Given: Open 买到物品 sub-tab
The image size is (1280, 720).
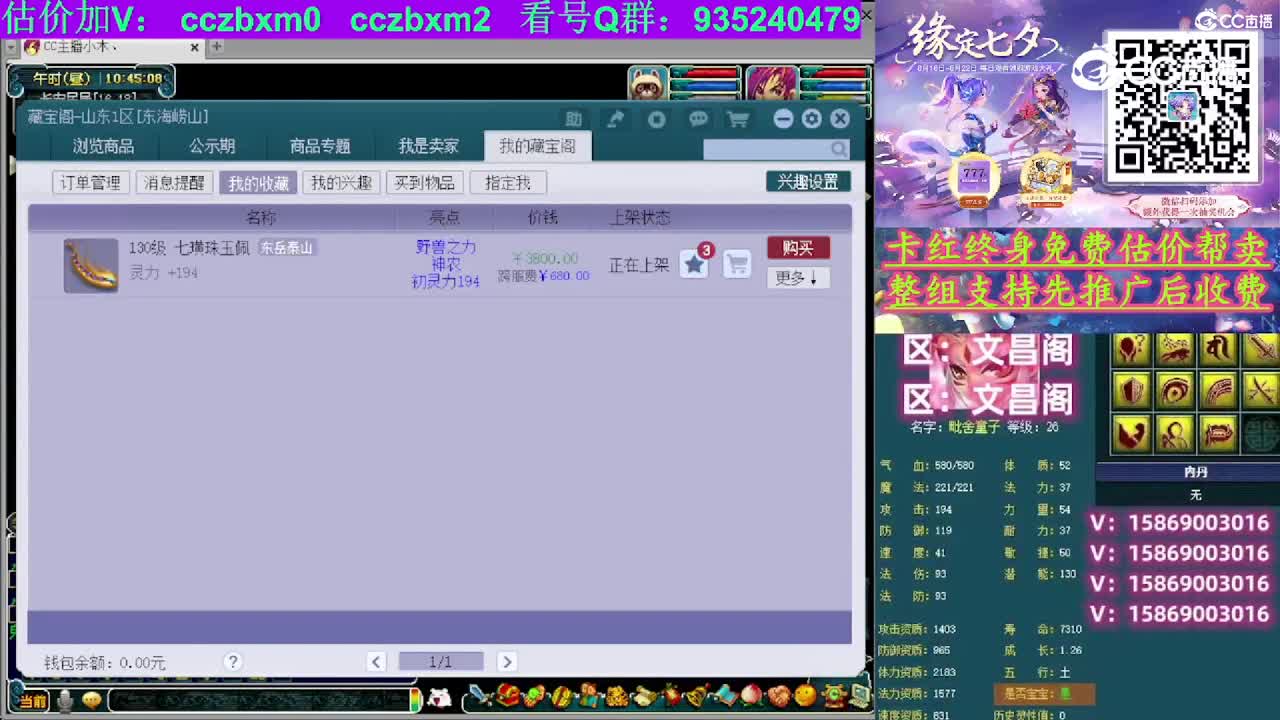Looking at the screenshot, I should click(424, 183).
